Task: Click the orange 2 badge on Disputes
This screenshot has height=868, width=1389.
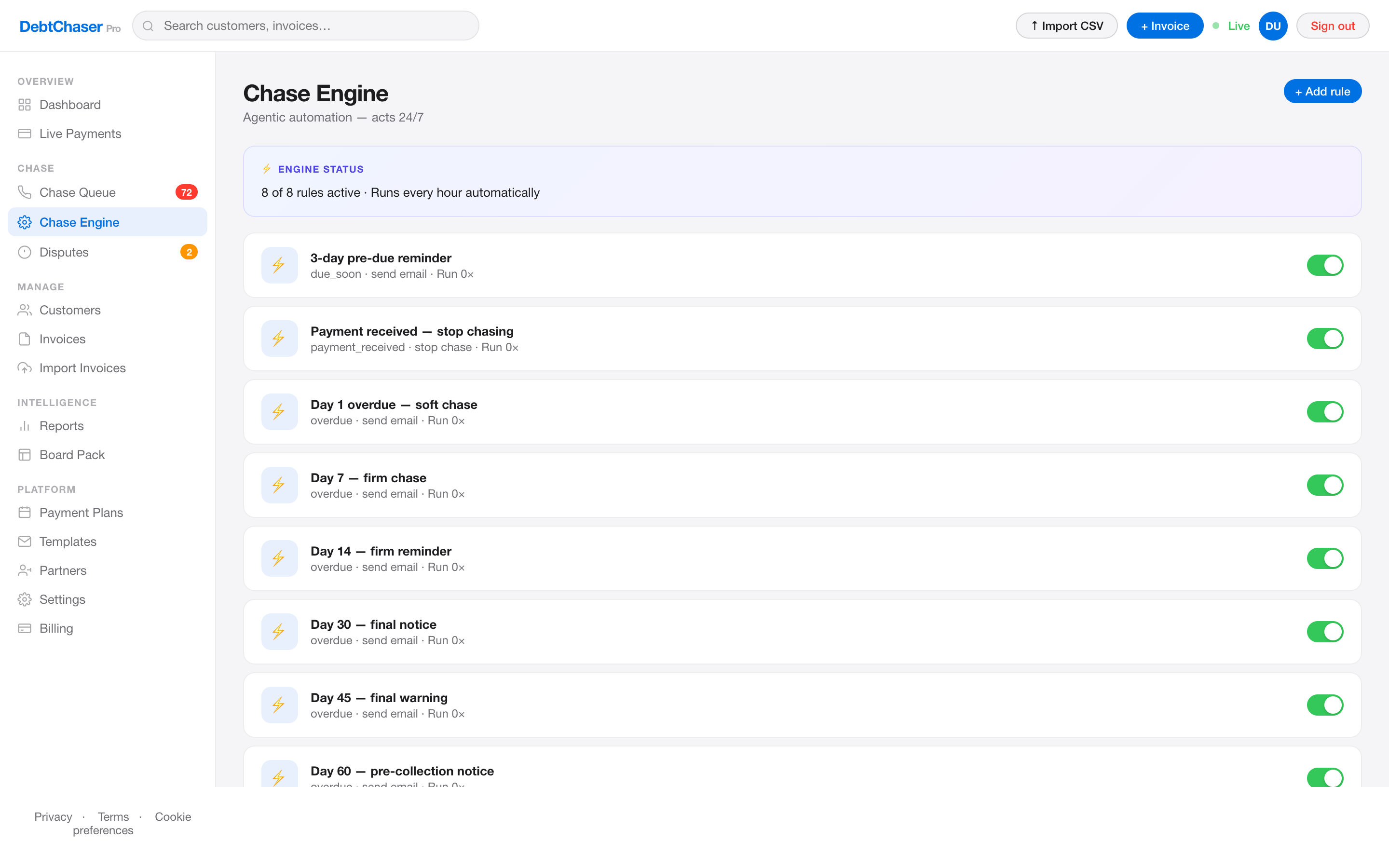Action: click(189, 252)
